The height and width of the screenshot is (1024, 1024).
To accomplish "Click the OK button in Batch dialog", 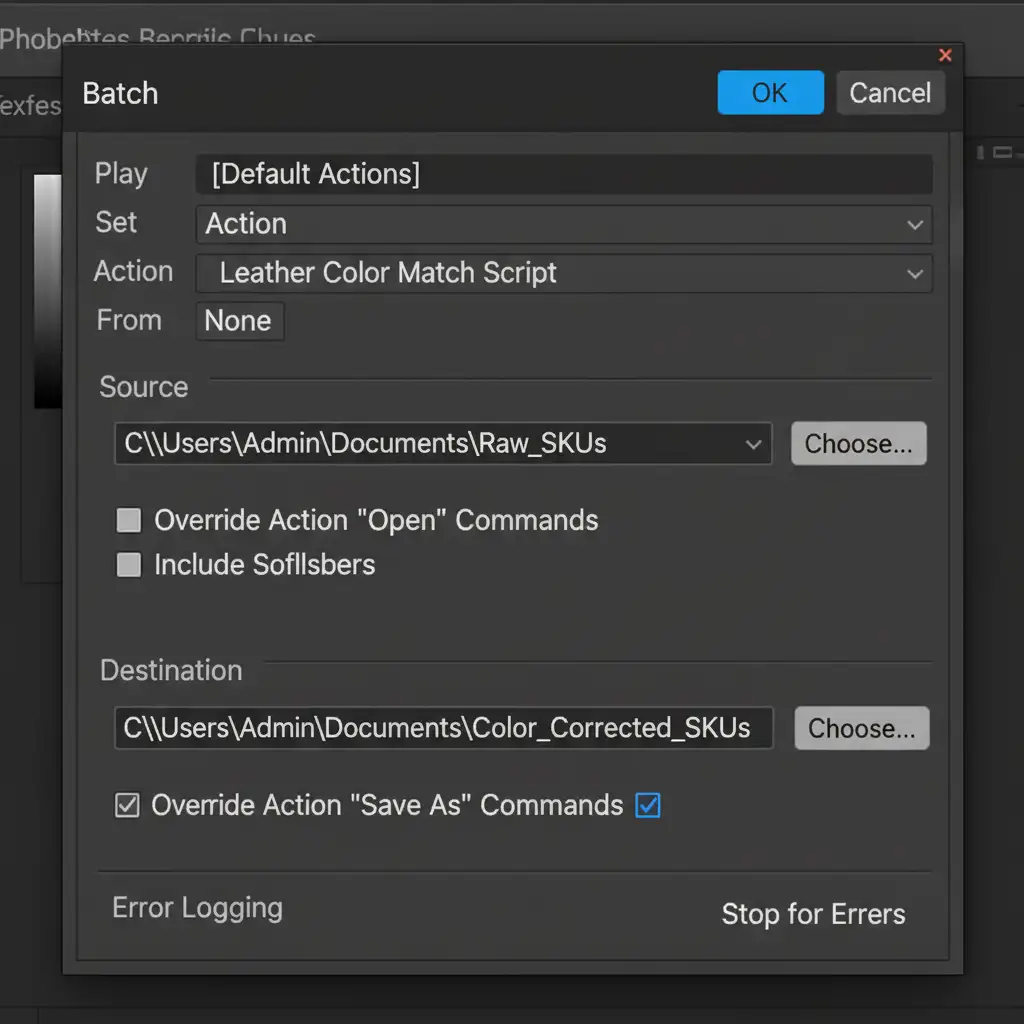I will (x=770, y=93).
